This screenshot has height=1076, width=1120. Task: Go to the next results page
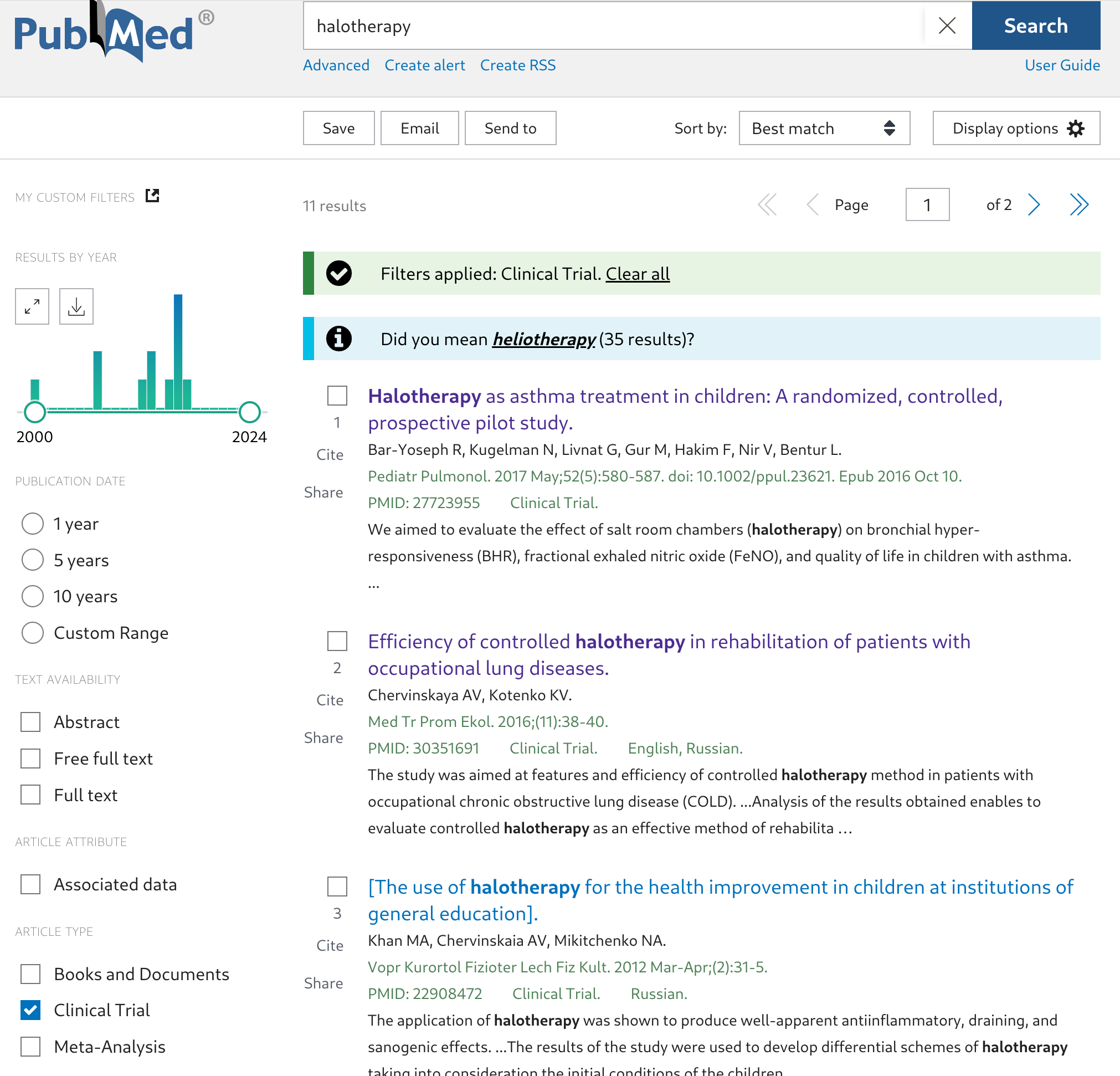coord(1034,204)
